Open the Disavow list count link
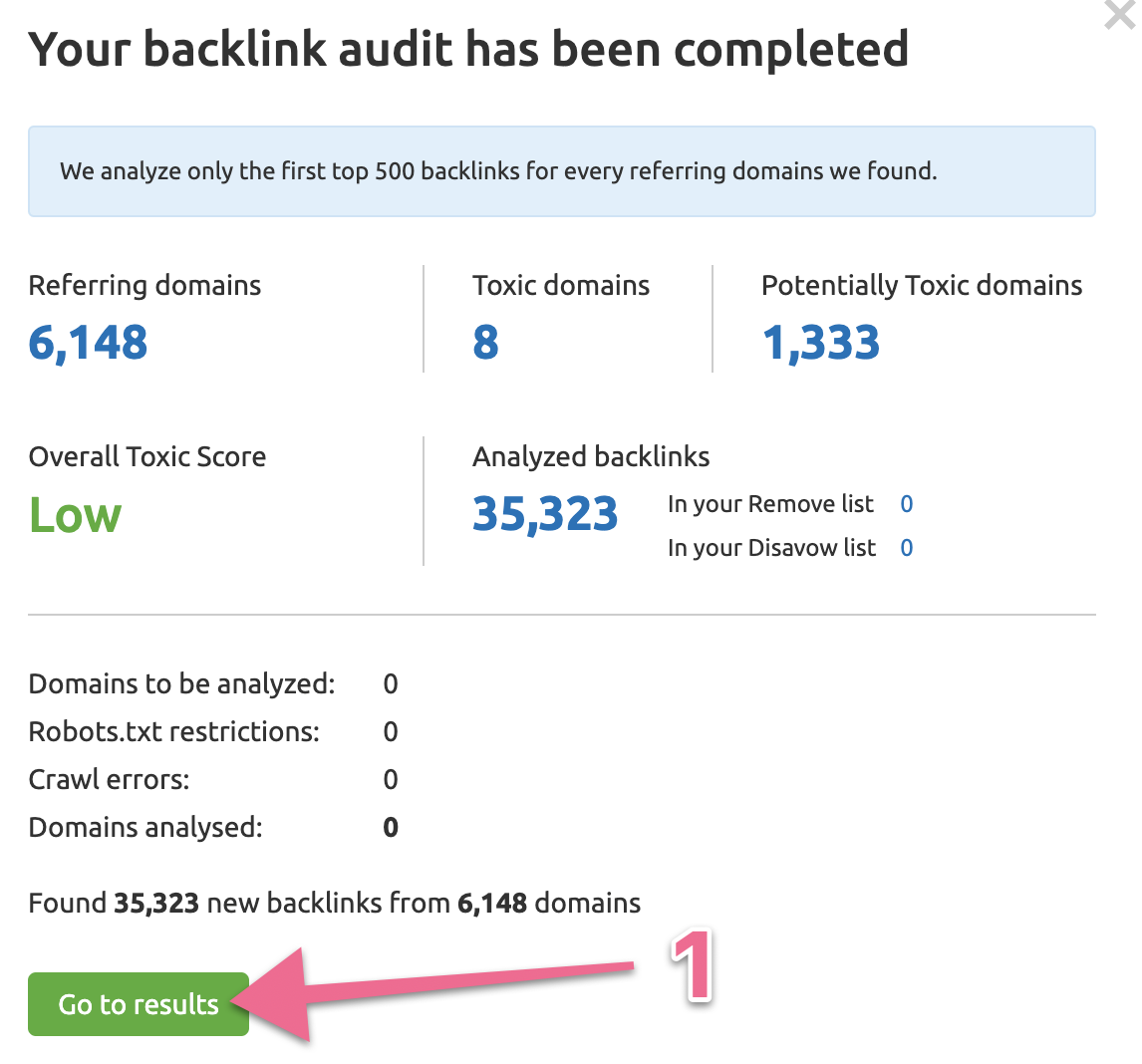The image size is (1142, 1064). click(x=906, y=548)
